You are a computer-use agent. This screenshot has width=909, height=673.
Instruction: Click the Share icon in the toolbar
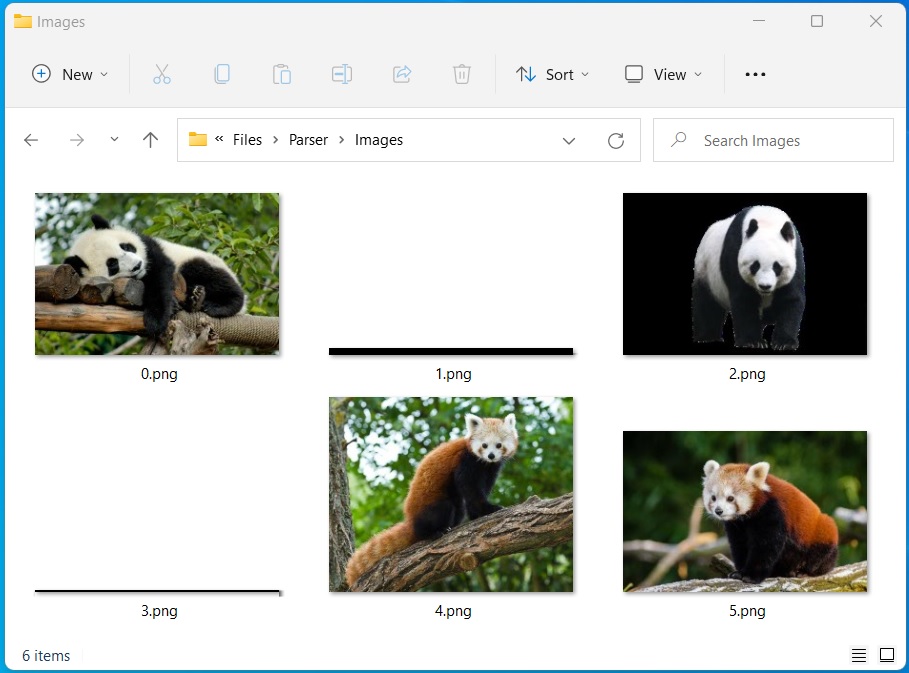pos(401,74)
